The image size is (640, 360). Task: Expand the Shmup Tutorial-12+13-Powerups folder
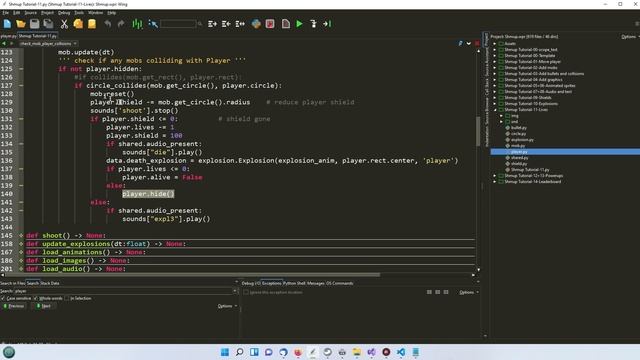coord(495,176)
